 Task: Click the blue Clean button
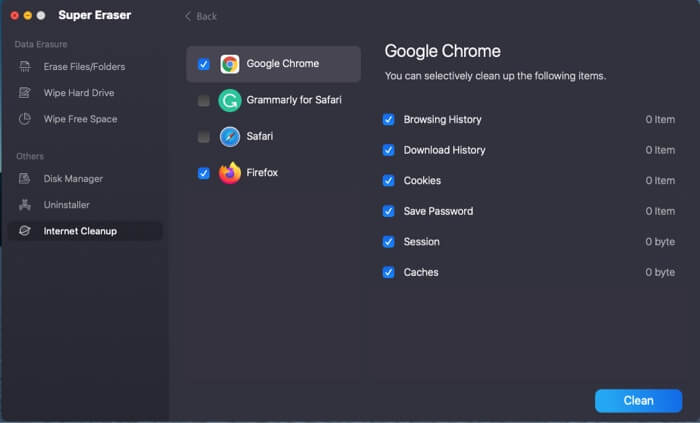coord(638,401)
